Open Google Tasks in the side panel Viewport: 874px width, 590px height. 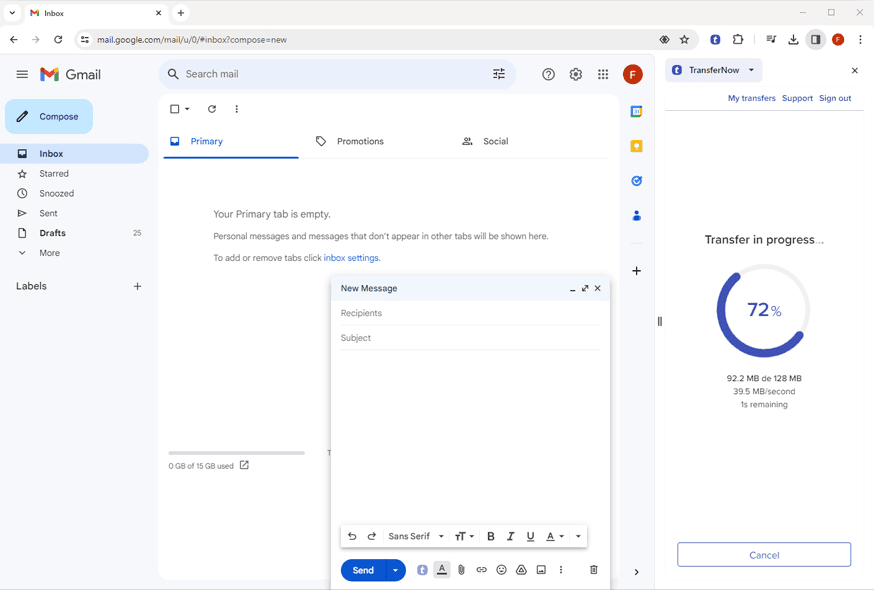(x=636, y=180)
